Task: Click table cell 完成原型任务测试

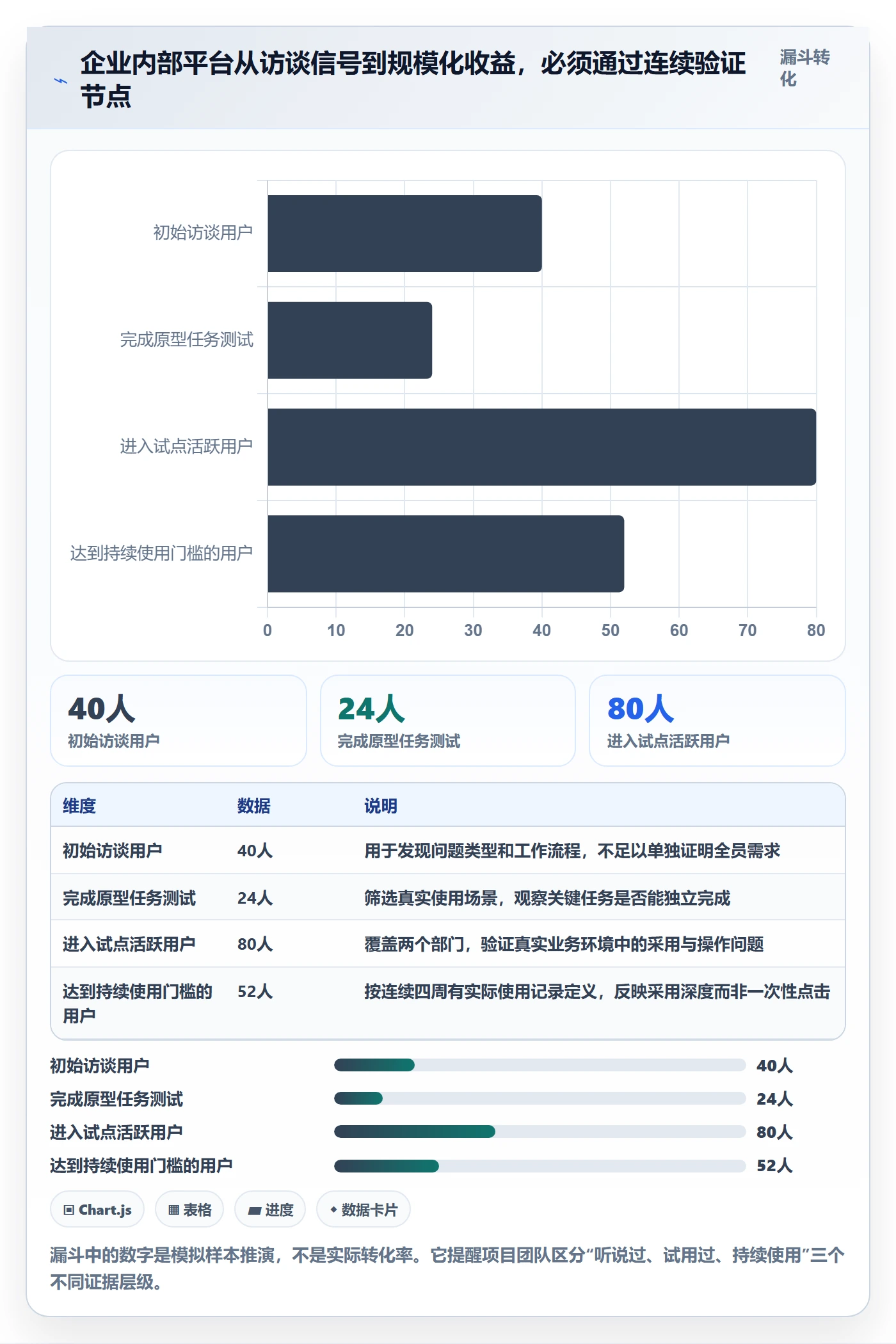Action: [x=129, y=898]
